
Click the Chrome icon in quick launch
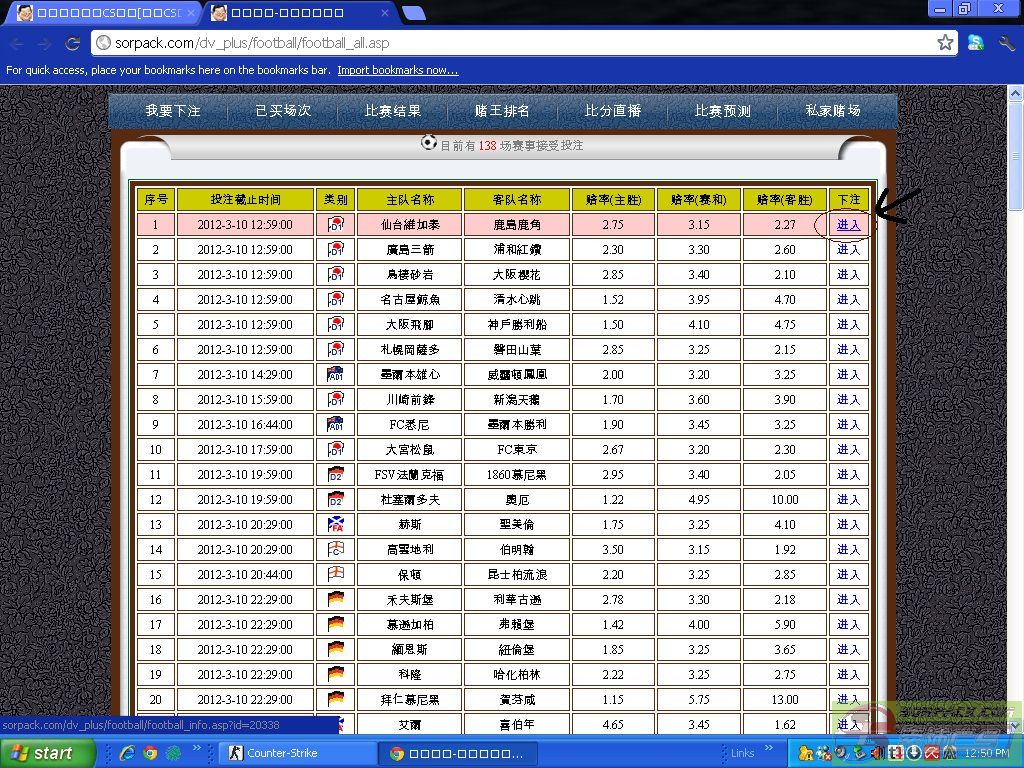pos(150,753)
